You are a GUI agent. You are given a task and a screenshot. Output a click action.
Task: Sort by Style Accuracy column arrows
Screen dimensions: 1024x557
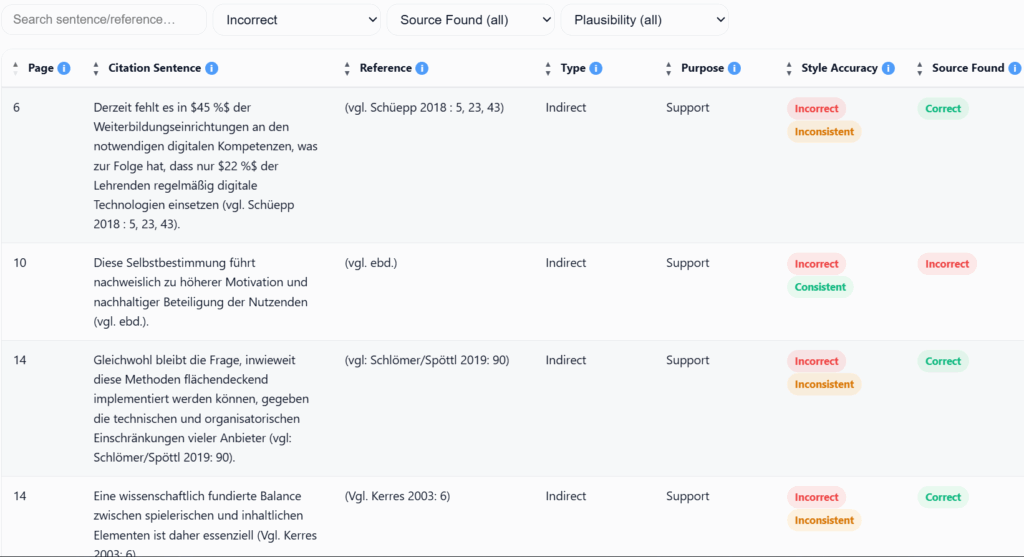click(789, 68)
